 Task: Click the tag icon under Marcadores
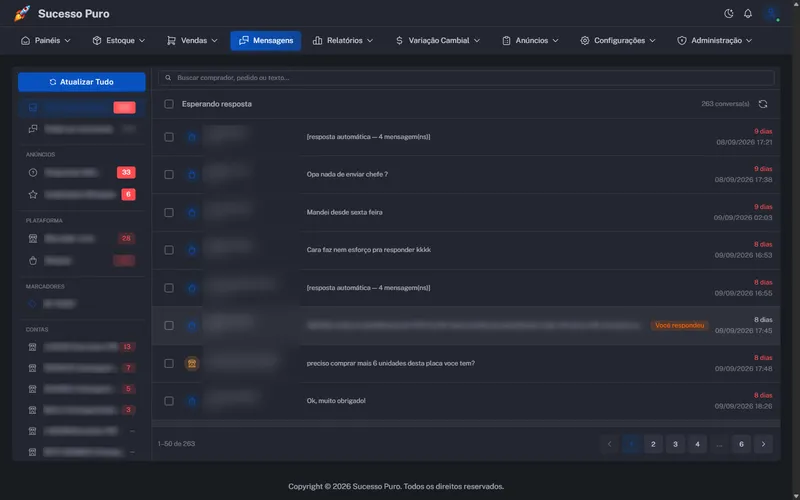(33, 304)
